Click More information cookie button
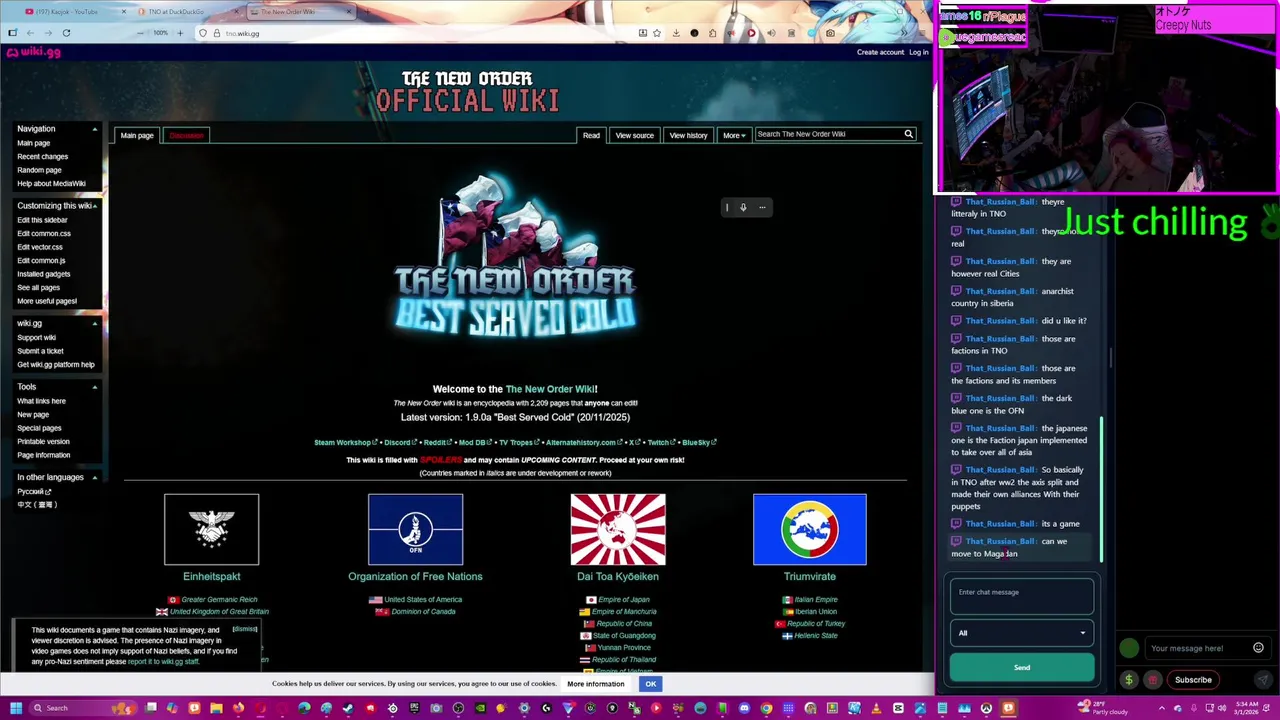The image size is (1280, 720). pos(596,684)
